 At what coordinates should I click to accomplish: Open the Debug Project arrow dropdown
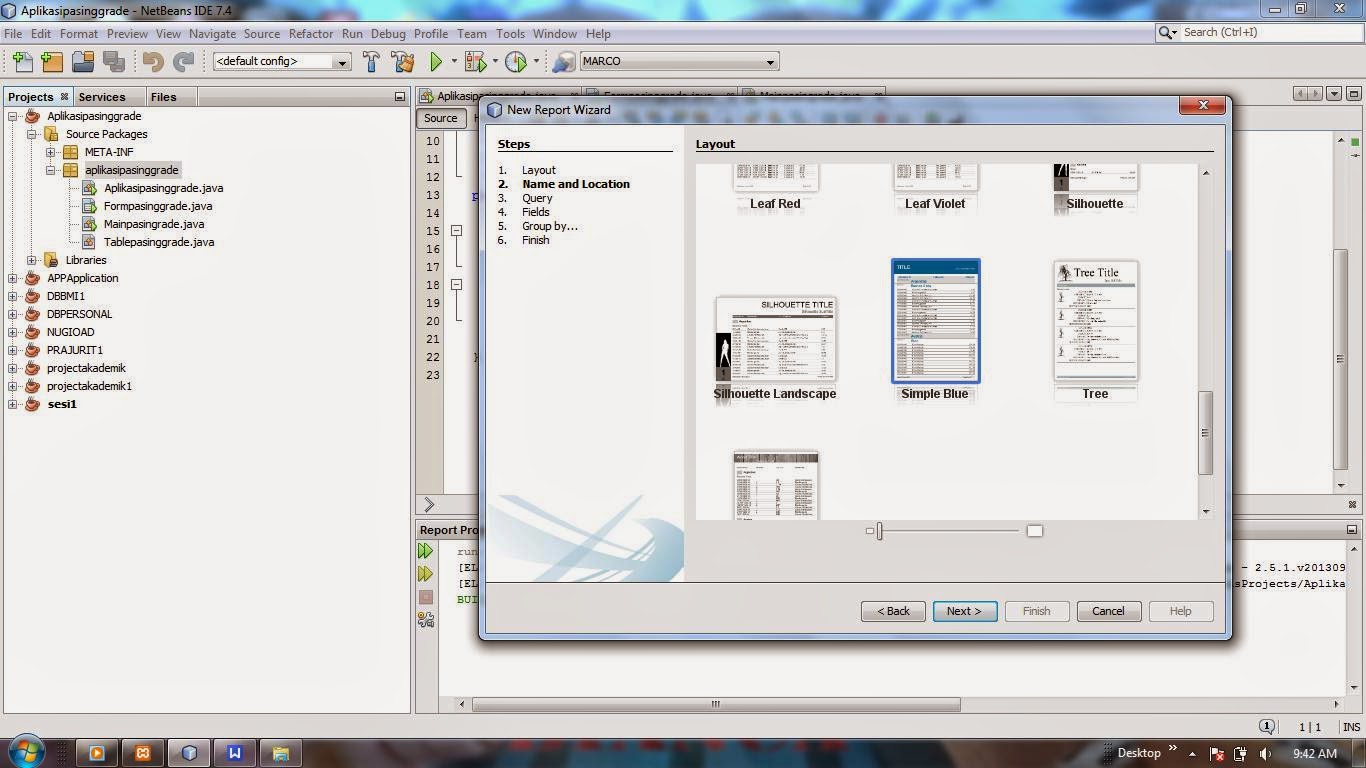494,62
